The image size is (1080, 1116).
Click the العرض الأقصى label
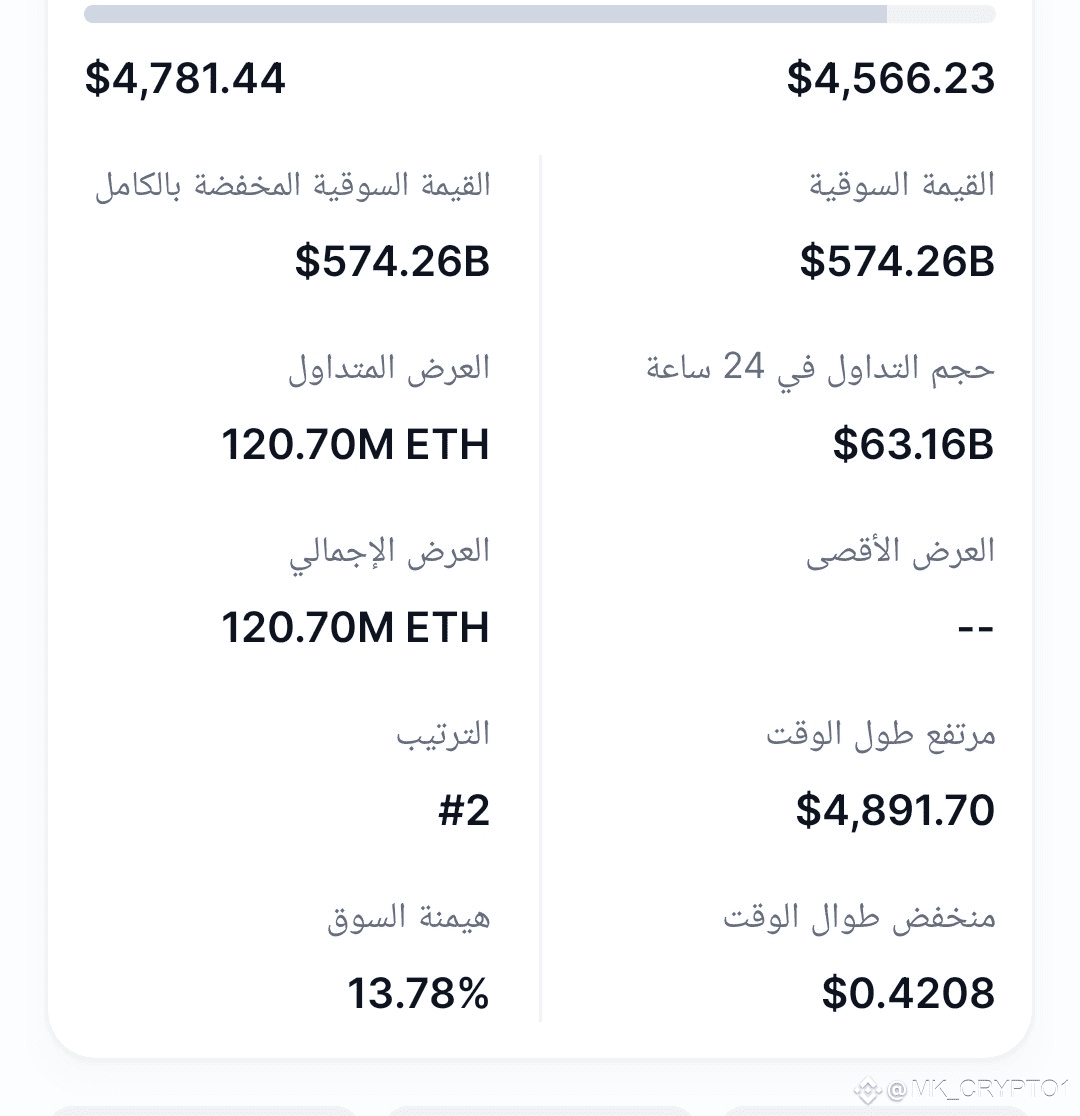(900, 552)
